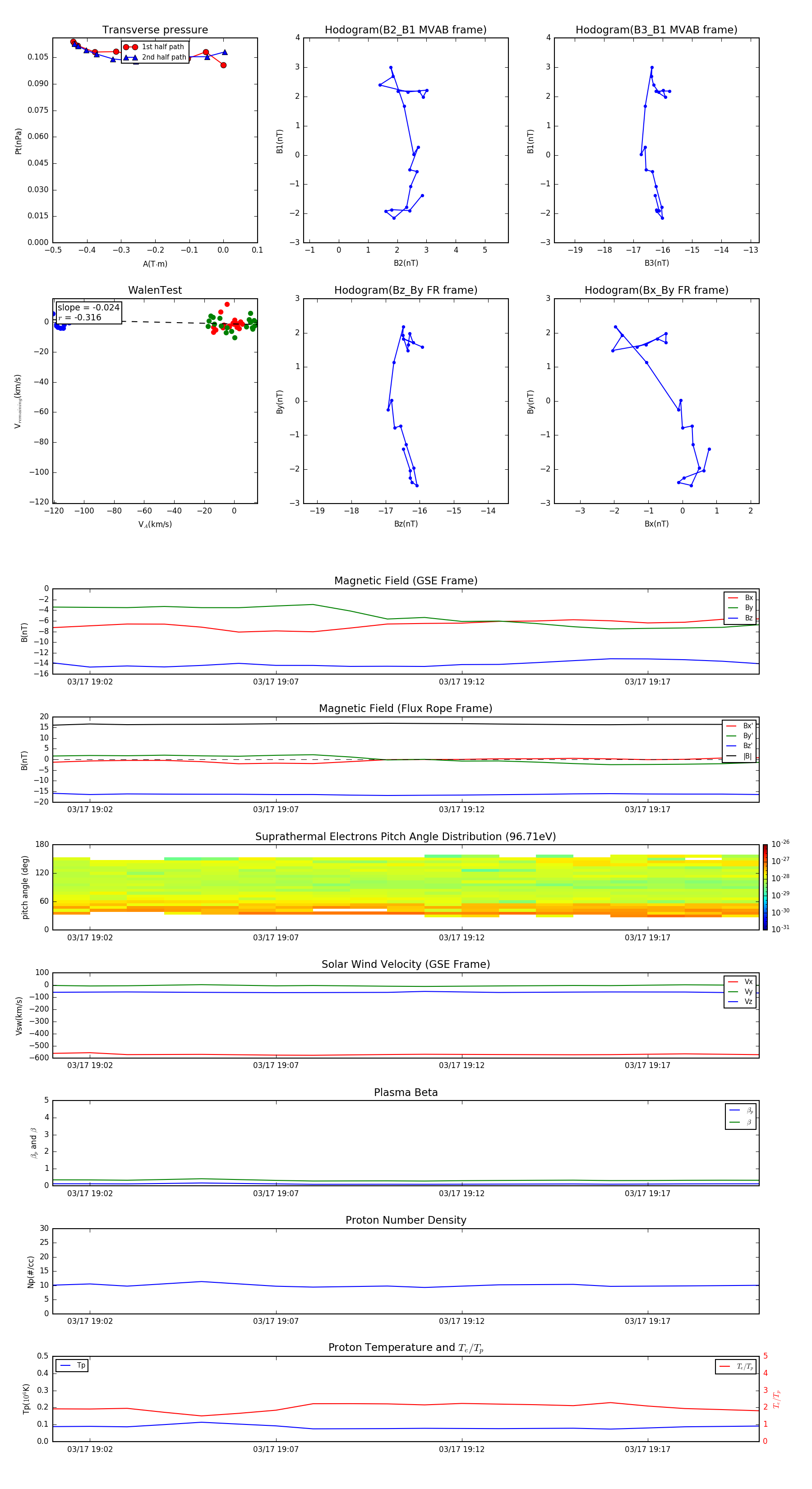
Task: Click the "Hodogram(Bz_By FR frame)" title
Action: tap(406, 290)
